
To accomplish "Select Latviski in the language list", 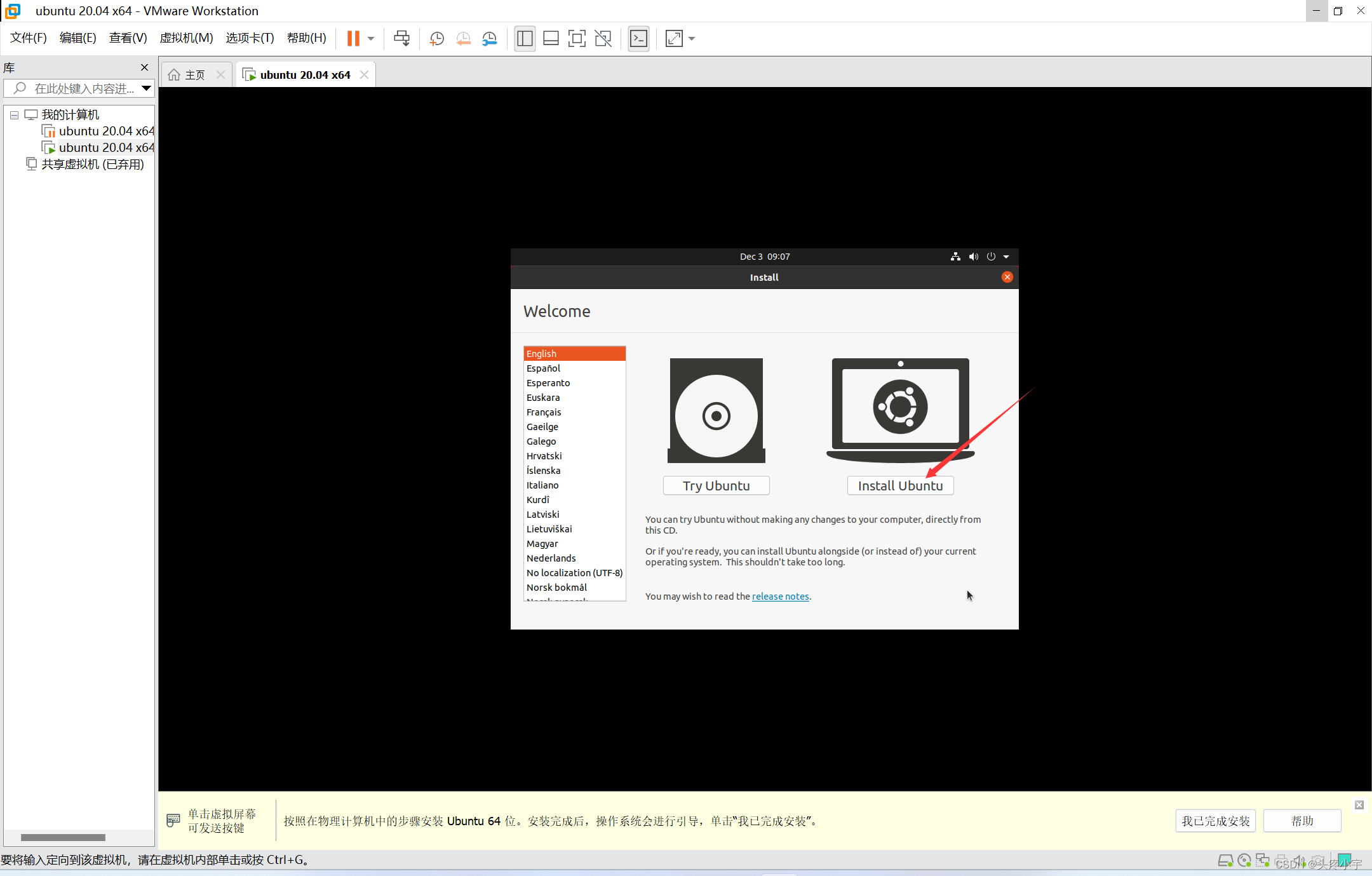I will (x=575, y=515).
